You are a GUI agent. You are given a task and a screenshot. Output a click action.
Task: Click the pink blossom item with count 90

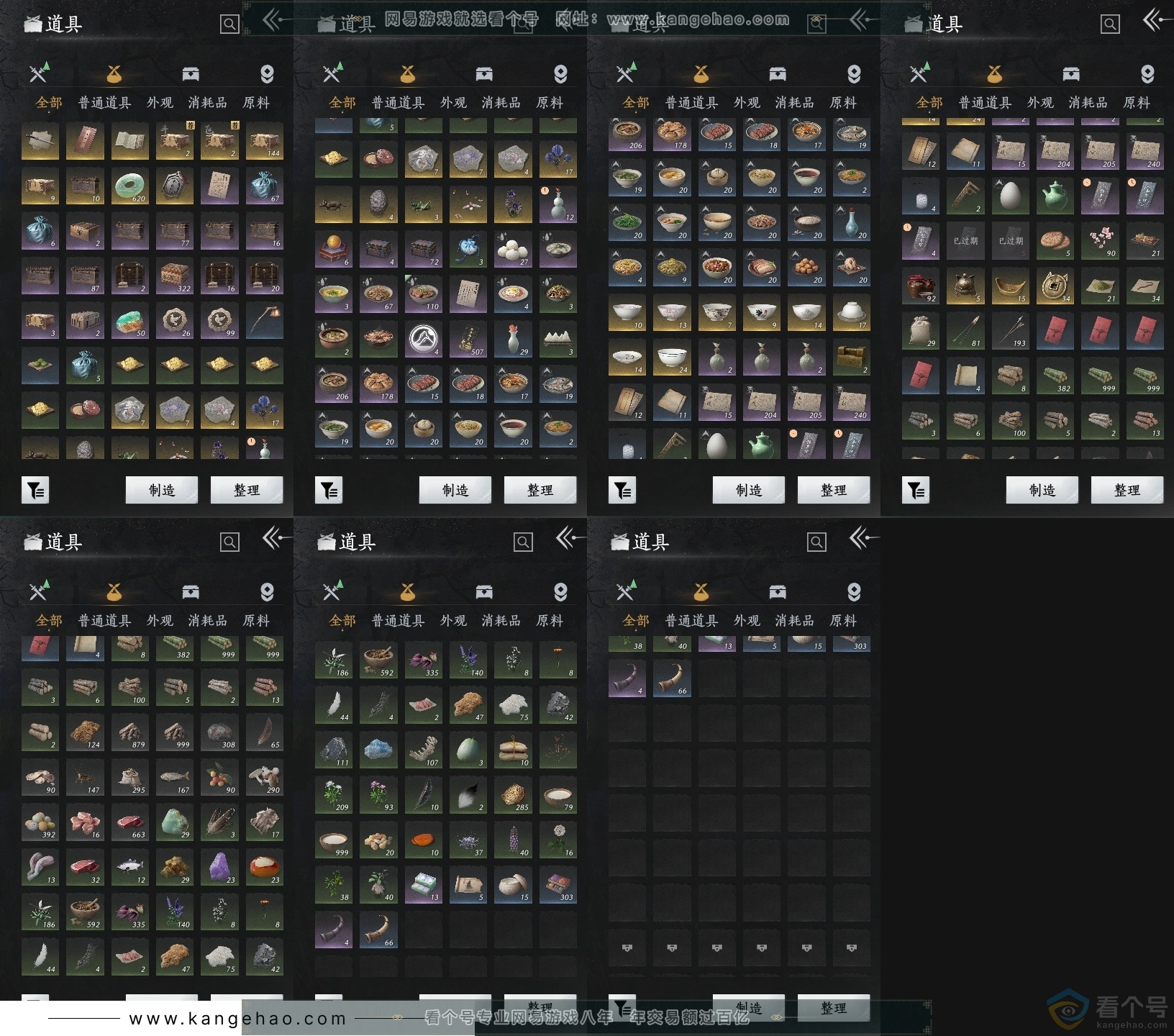coord(1100,241)
